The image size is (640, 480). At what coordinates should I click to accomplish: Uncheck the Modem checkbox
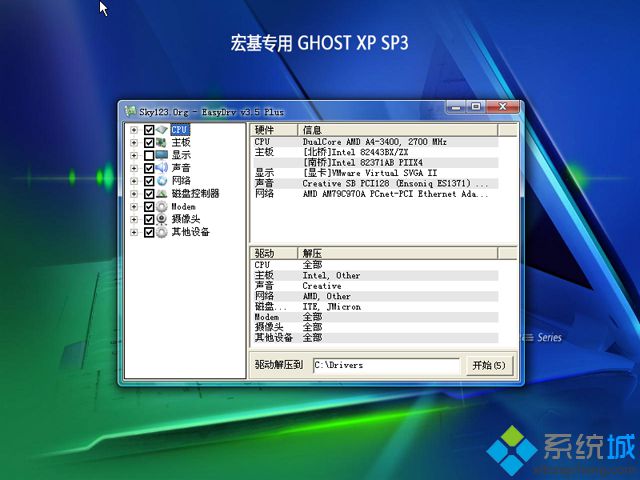[149, 207]
